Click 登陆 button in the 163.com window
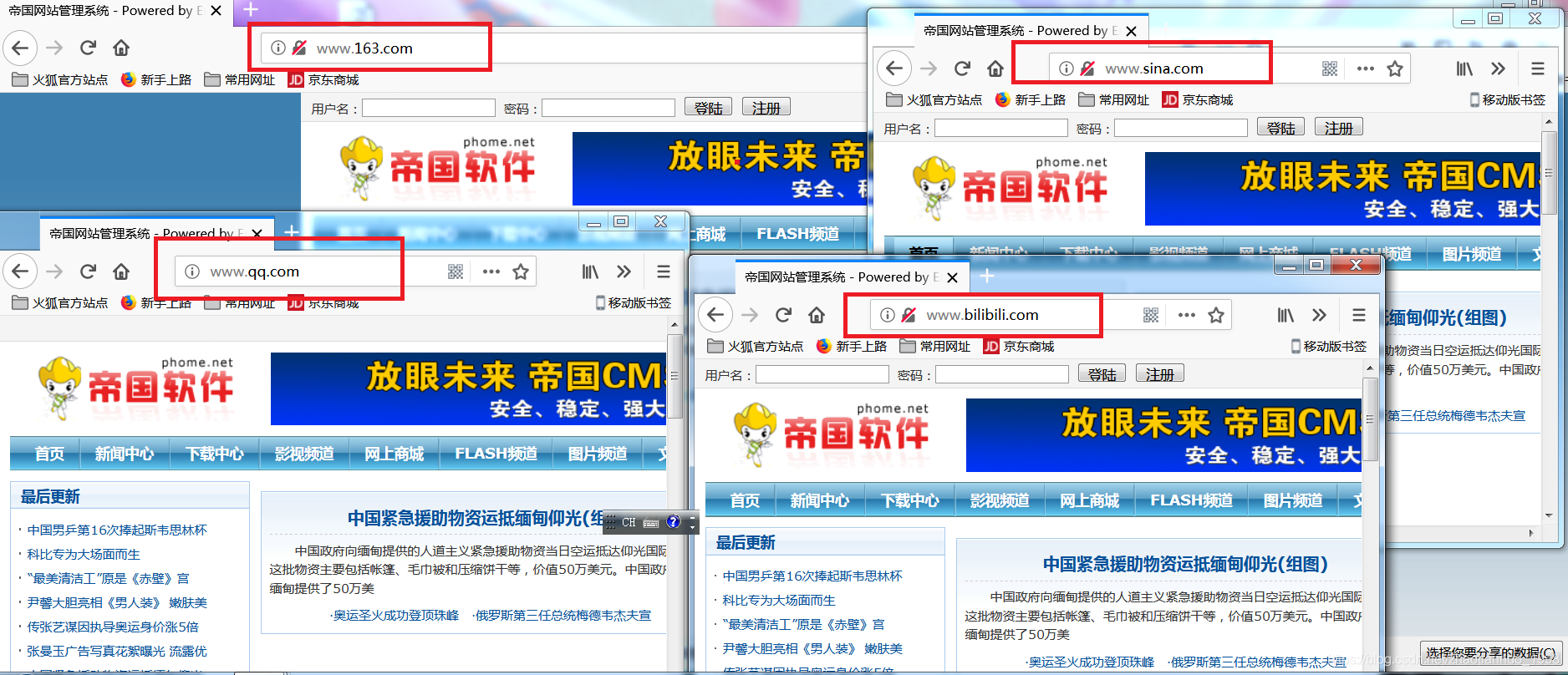The image size is (1568, 675). coord(708,108)
